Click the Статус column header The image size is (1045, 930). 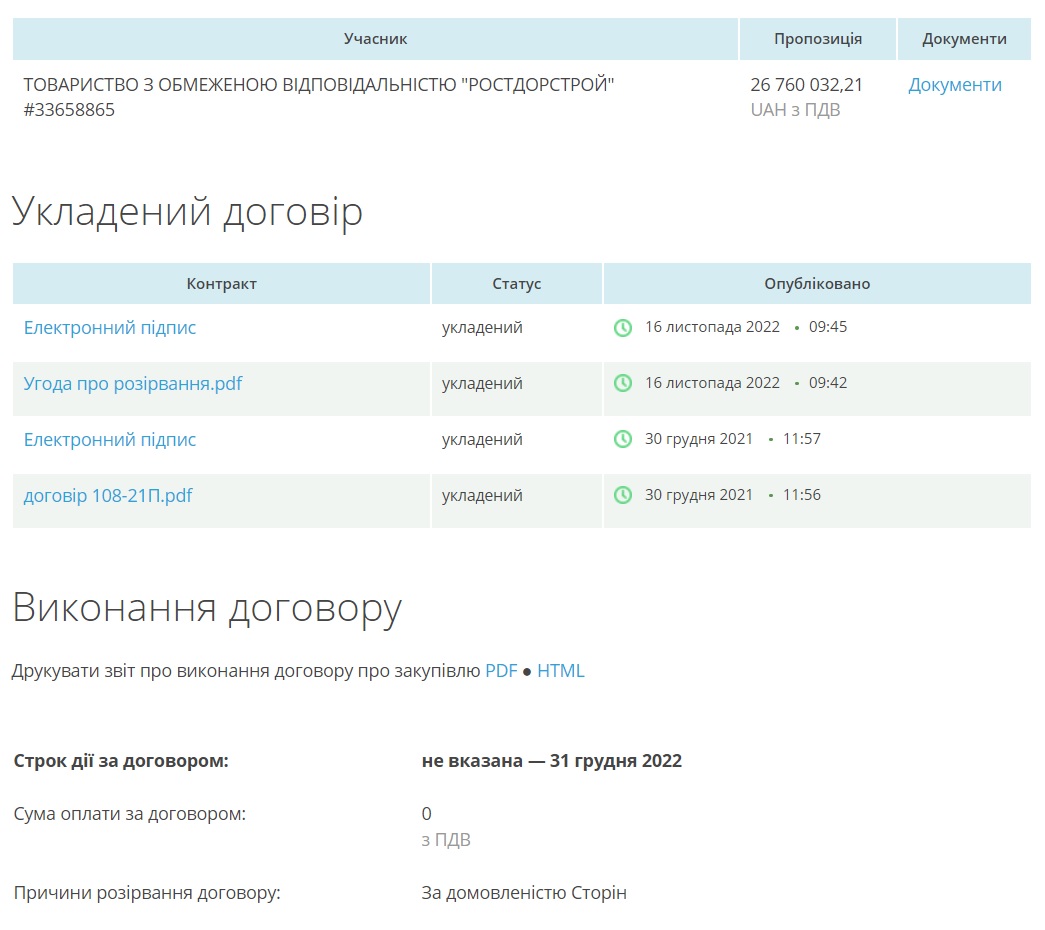[x=516, y=284]
